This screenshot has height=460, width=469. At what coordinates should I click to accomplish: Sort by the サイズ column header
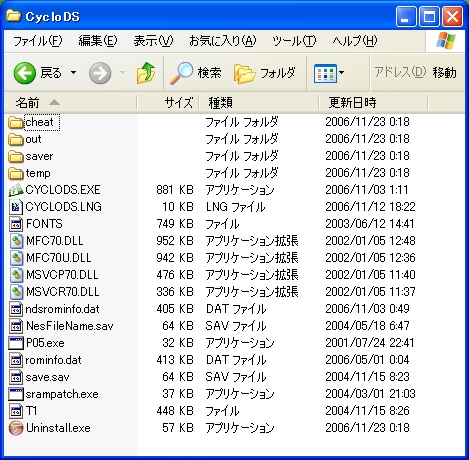click(168, 103)
